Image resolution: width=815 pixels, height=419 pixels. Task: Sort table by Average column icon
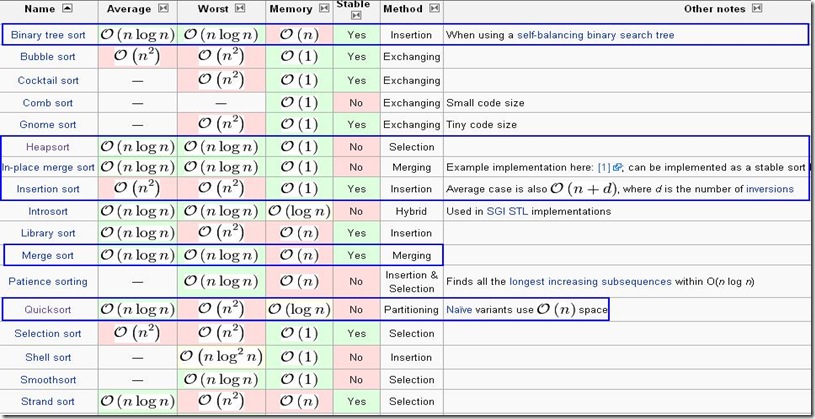[x=163, y=9]
